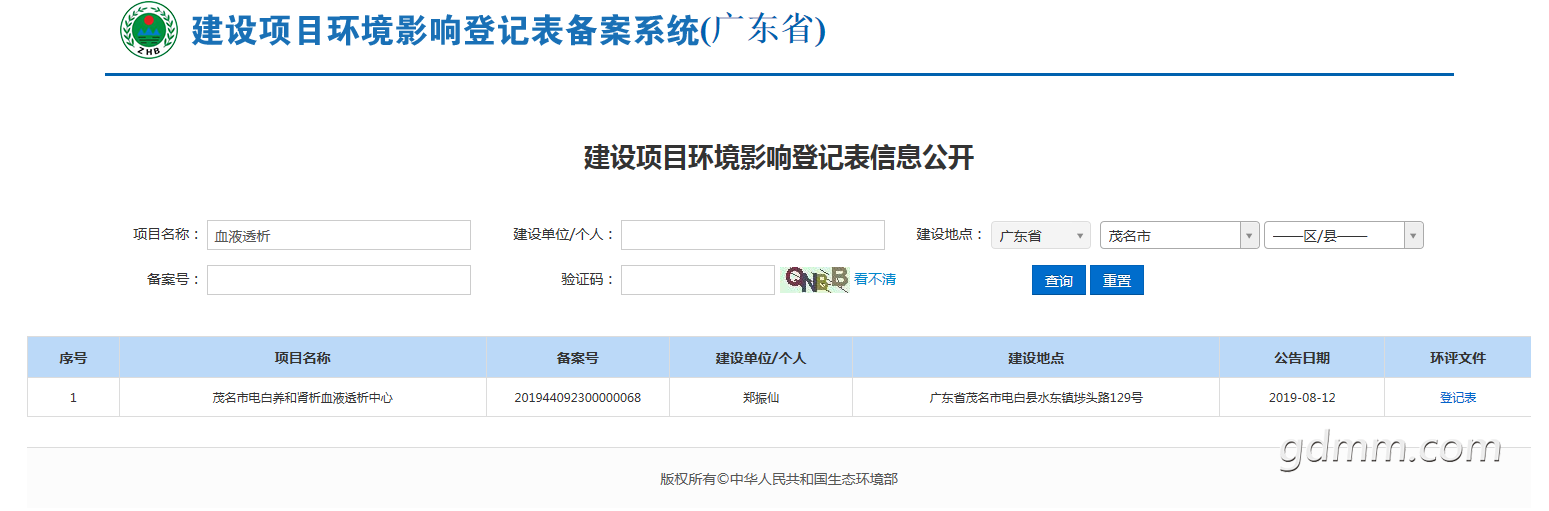1549x511 pixels.
Task: Open the 茂名市 city dropdown
Action: click(x=1179, y=235)
